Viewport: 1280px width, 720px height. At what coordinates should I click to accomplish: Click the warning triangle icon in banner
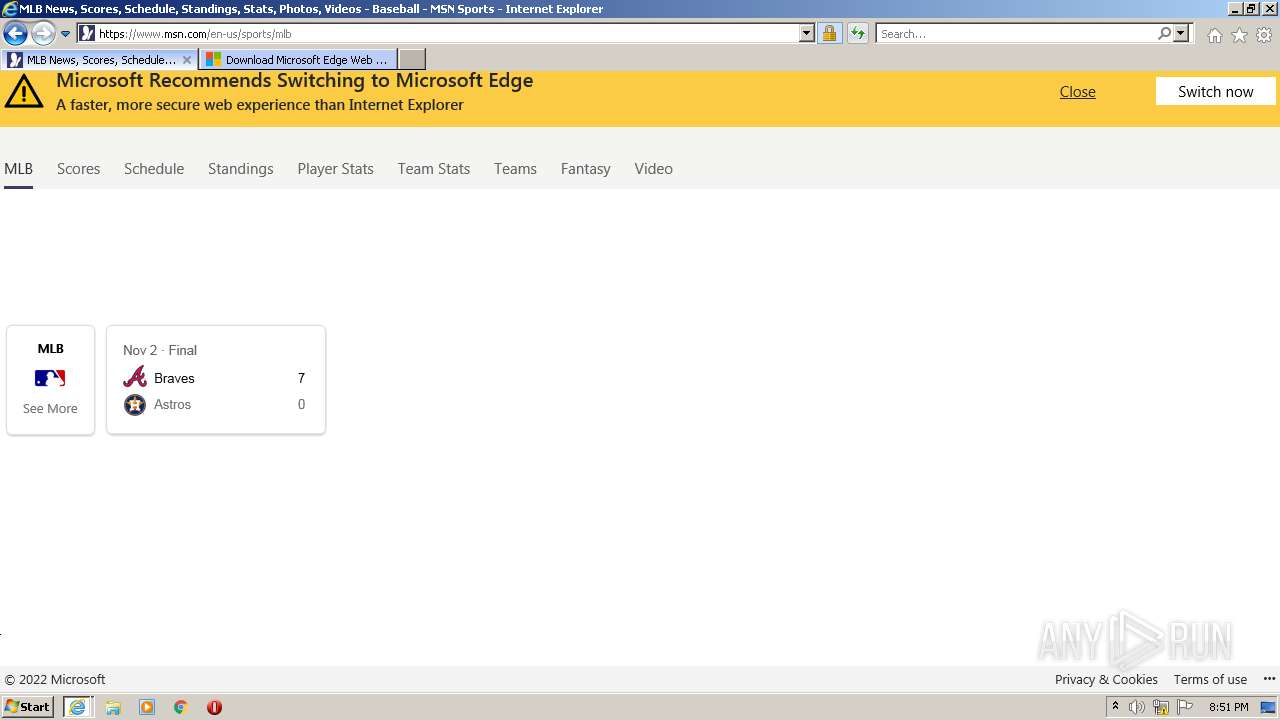[x=24, y=92]
